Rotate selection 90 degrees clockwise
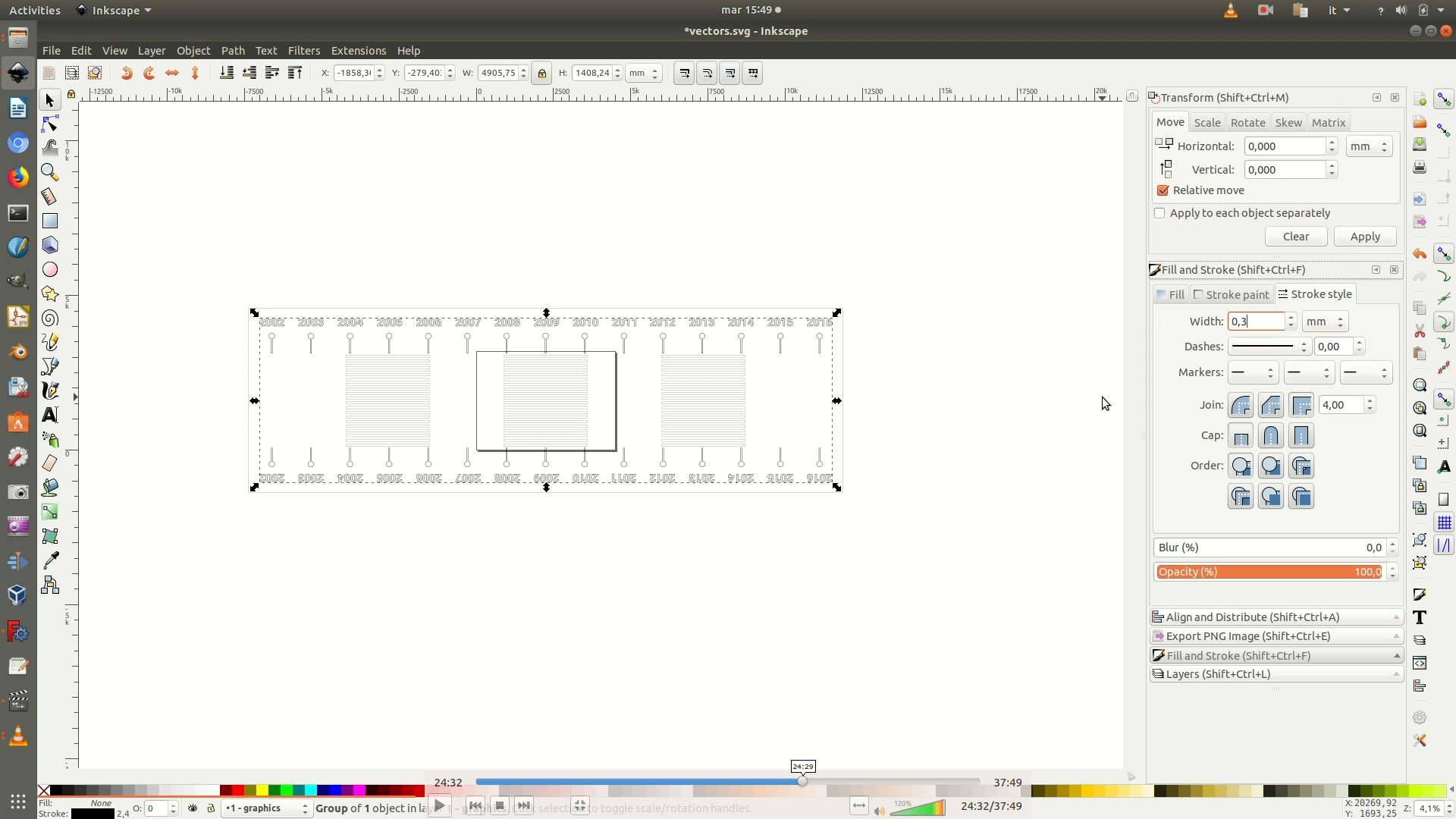 149,73
